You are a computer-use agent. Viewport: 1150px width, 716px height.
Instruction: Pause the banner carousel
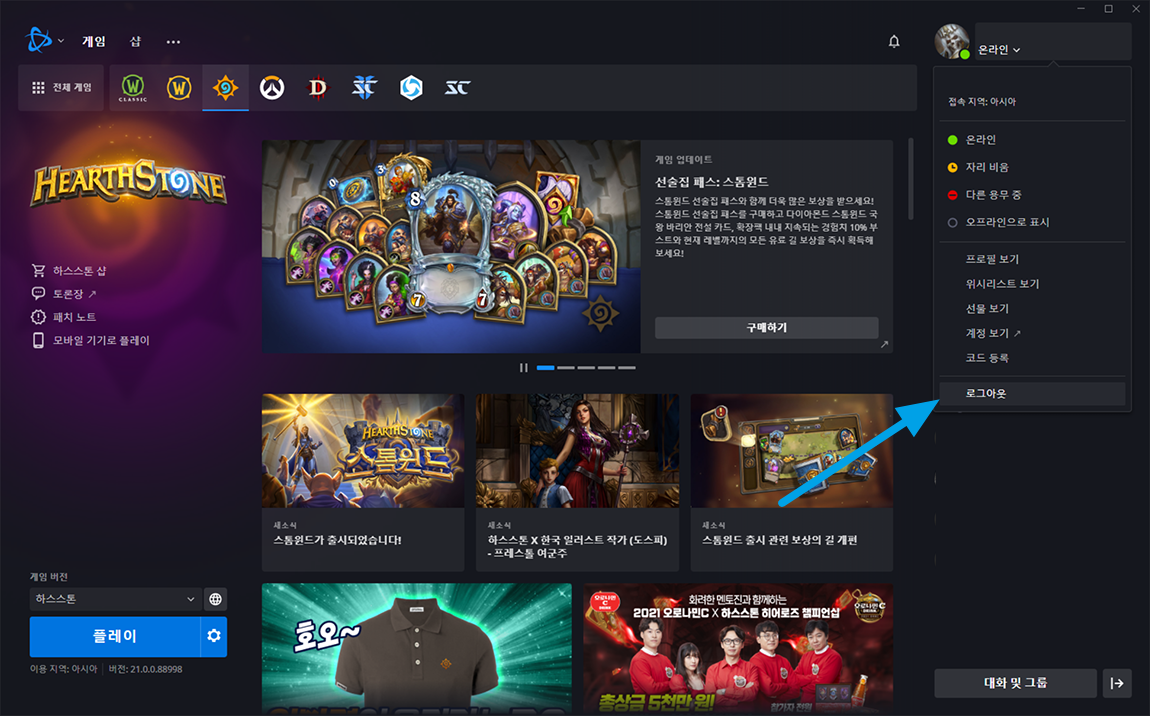pos(524,368)
